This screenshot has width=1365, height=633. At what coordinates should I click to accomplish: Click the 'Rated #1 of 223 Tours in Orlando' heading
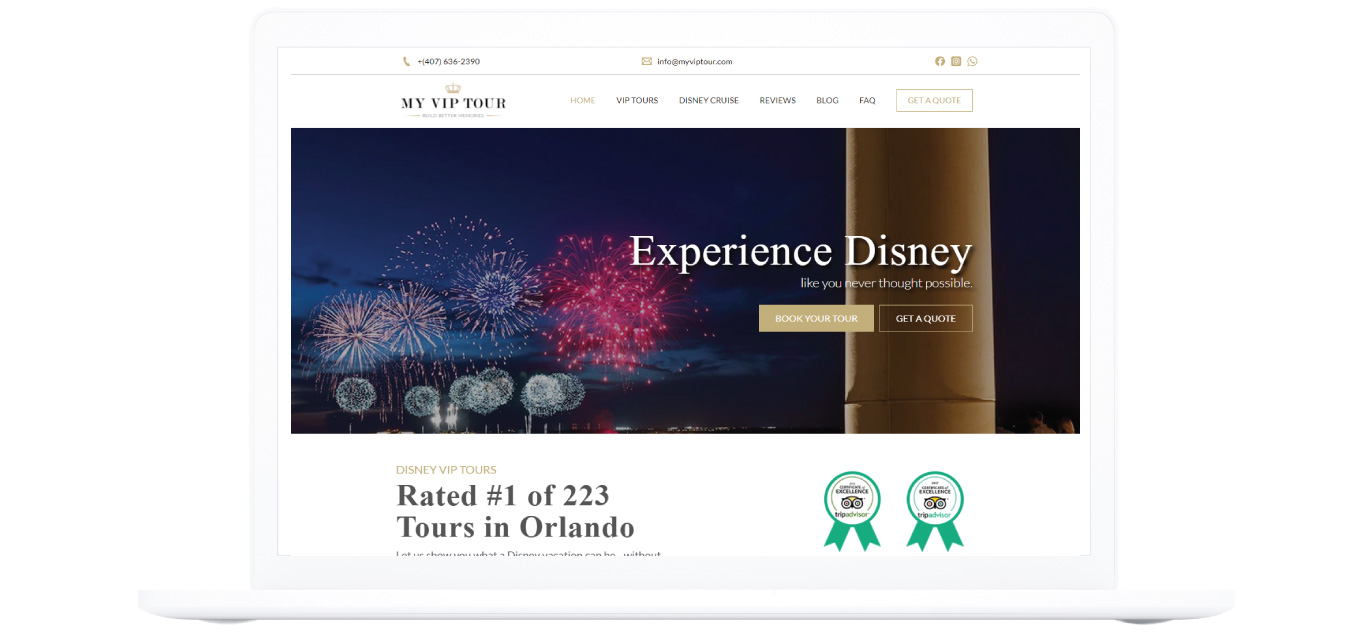(x=516, y=511)
